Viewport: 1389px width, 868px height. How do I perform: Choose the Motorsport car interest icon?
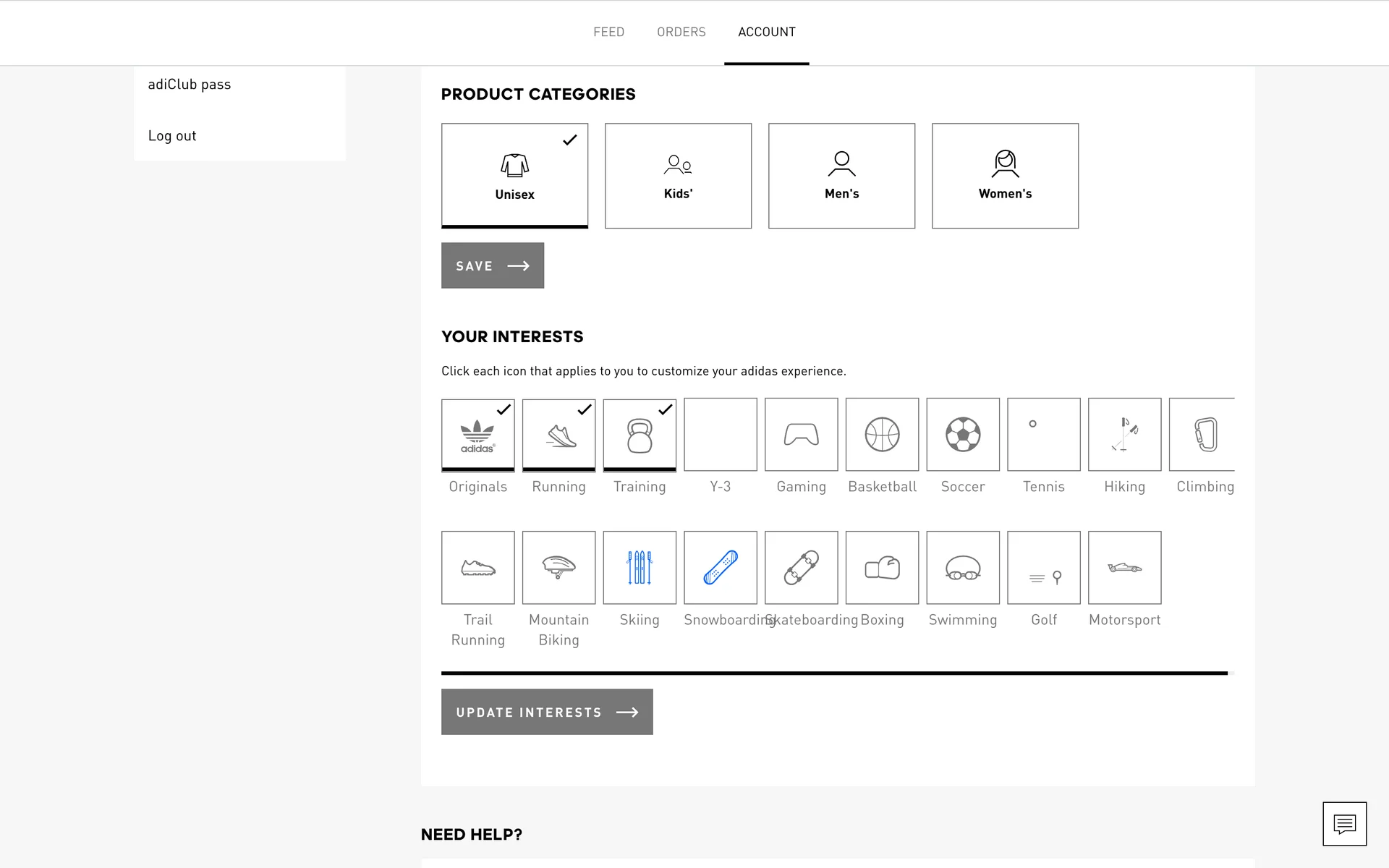tap(1124, 568)
